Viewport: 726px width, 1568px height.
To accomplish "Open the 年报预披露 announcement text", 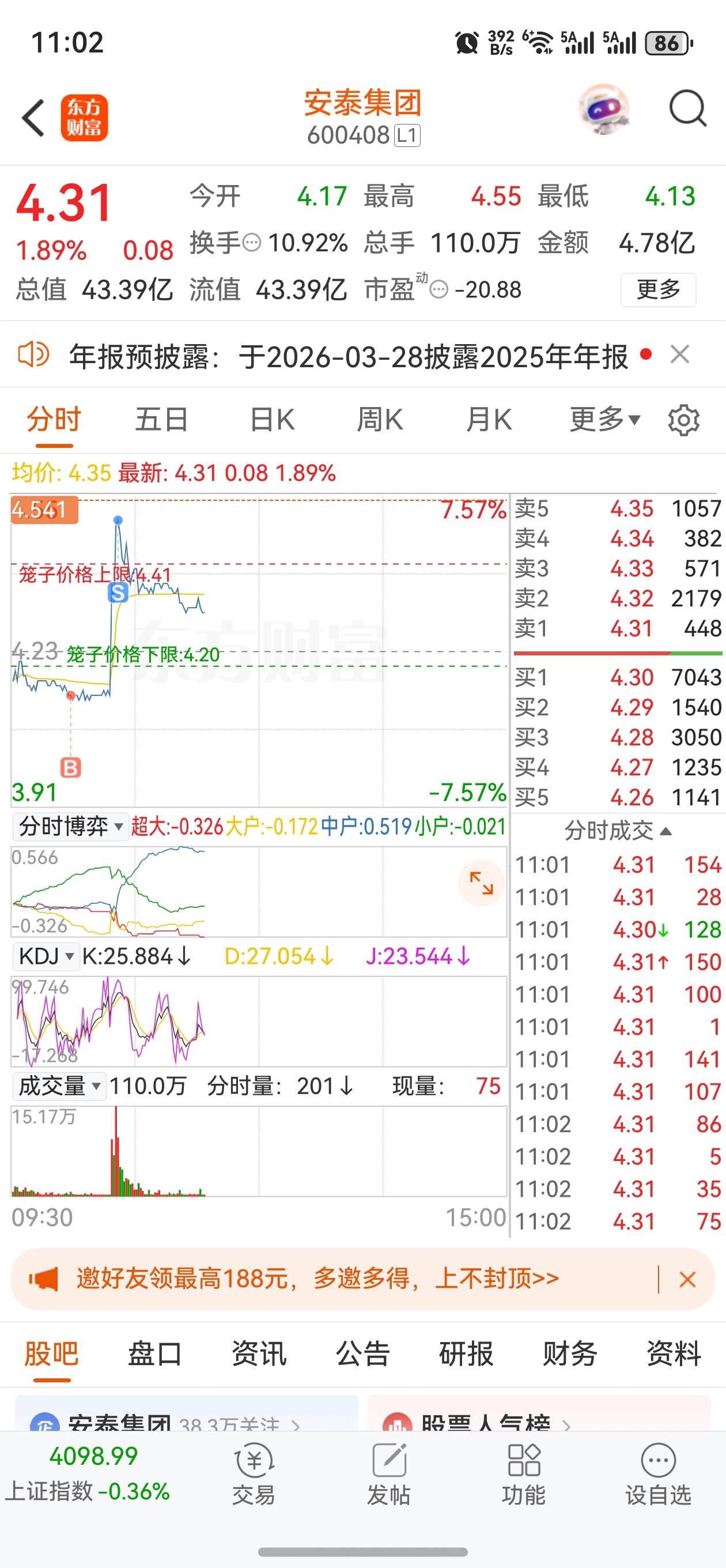I will 348,356.
